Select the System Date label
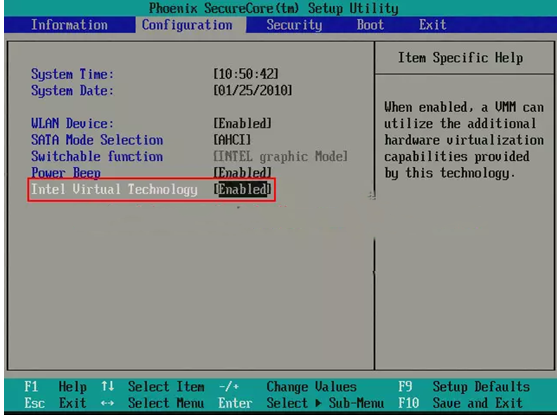The height and width of the screenshot is (415, 557). click(x=72, y=91)
